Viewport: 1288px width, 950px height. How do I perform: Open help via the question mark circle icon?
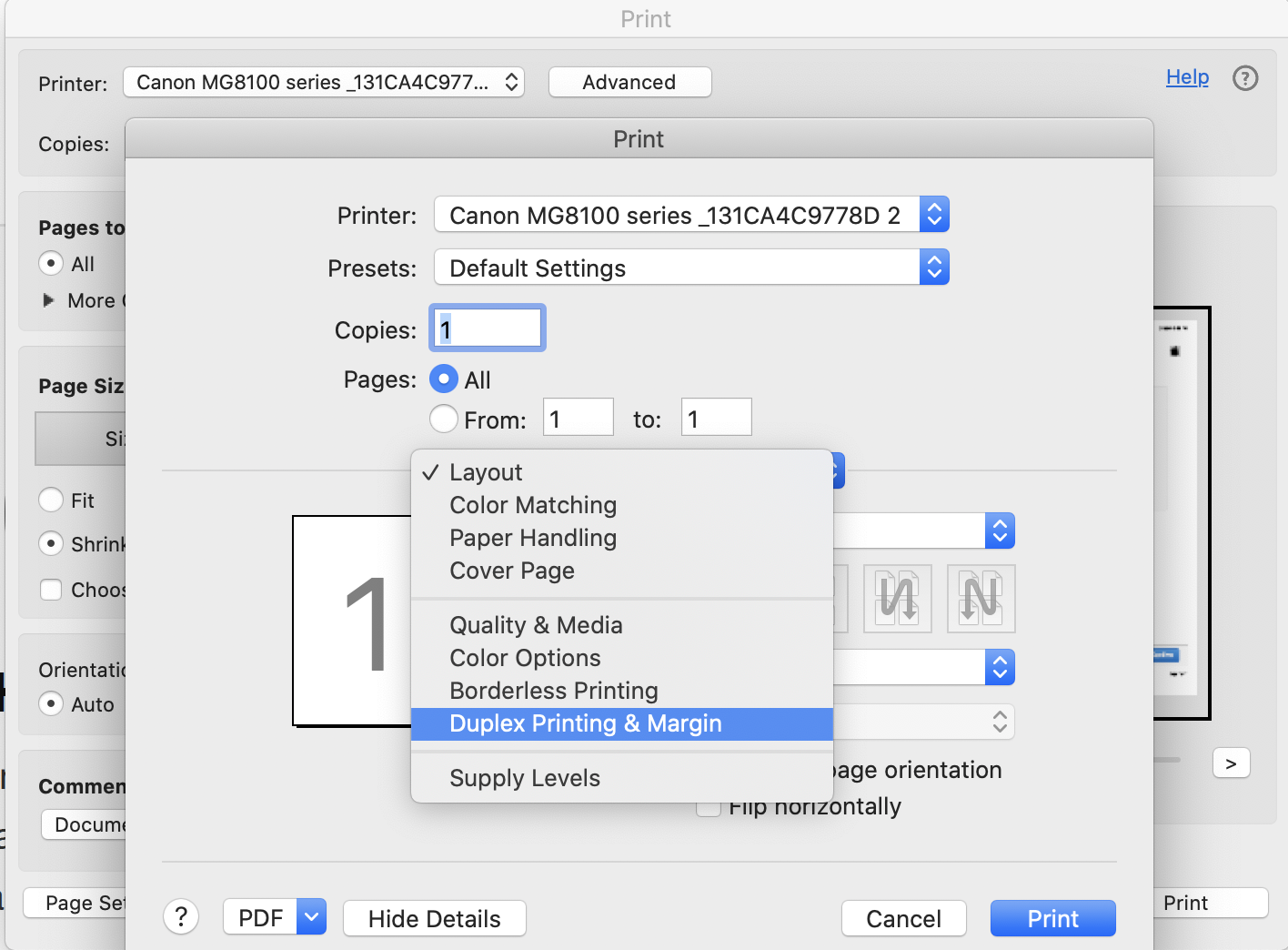pyautogui.click(x=1245, y=78)
